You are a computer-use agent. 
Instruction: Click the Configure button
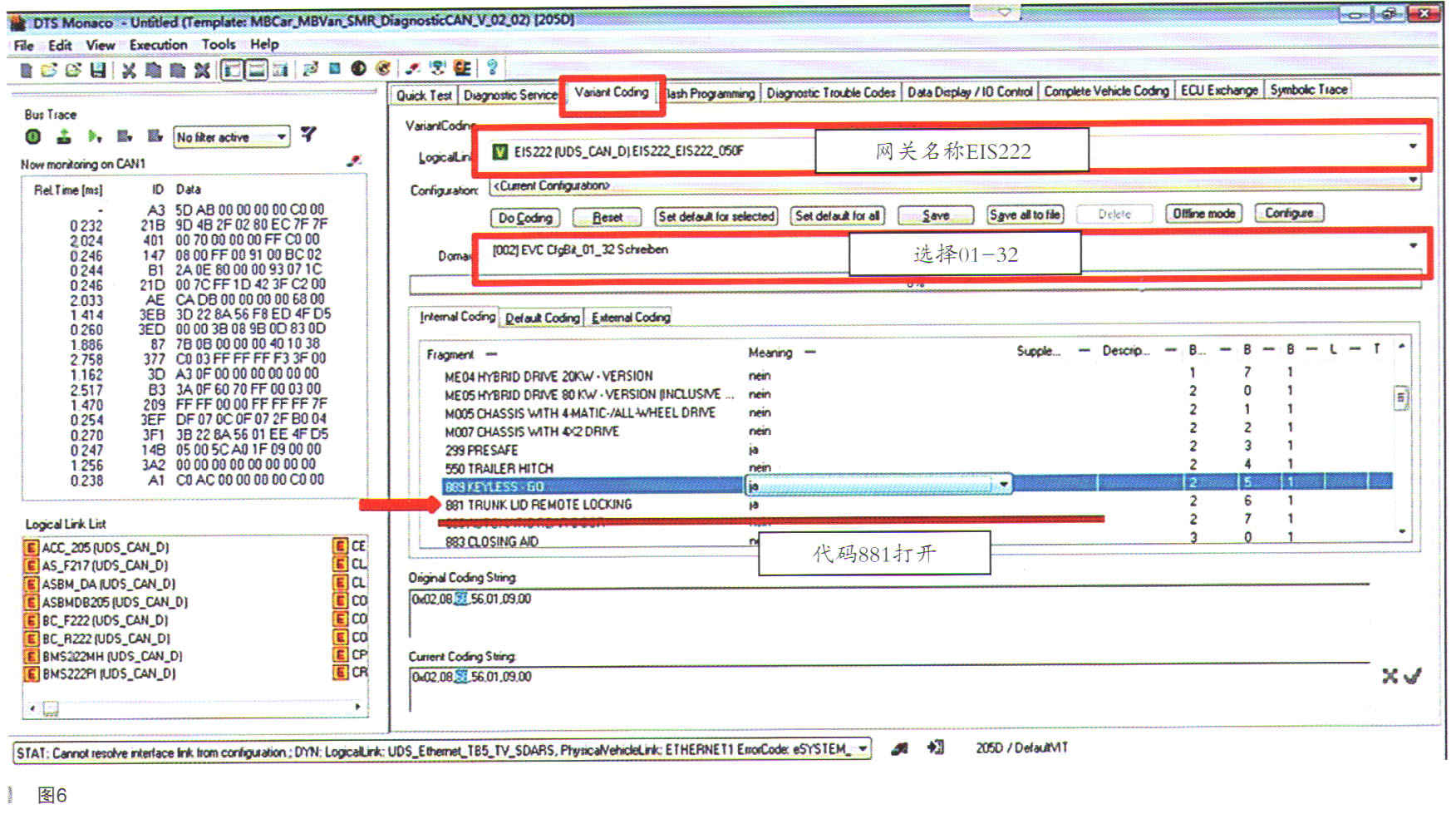tap(1289, 213)
